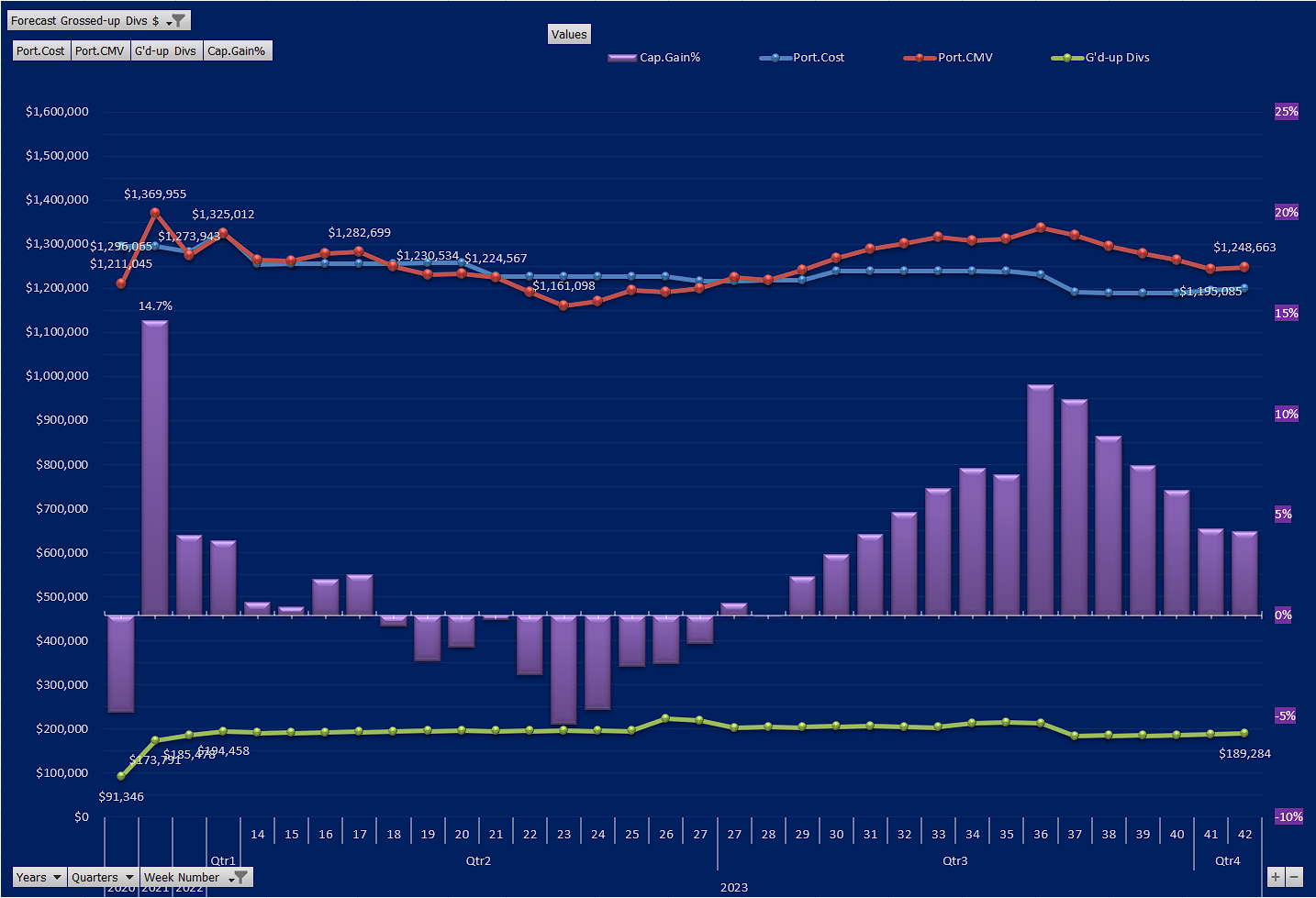Select the Port.Cost blue legend marker
This screenshot has width=1316, height=898.
[775, 58]
